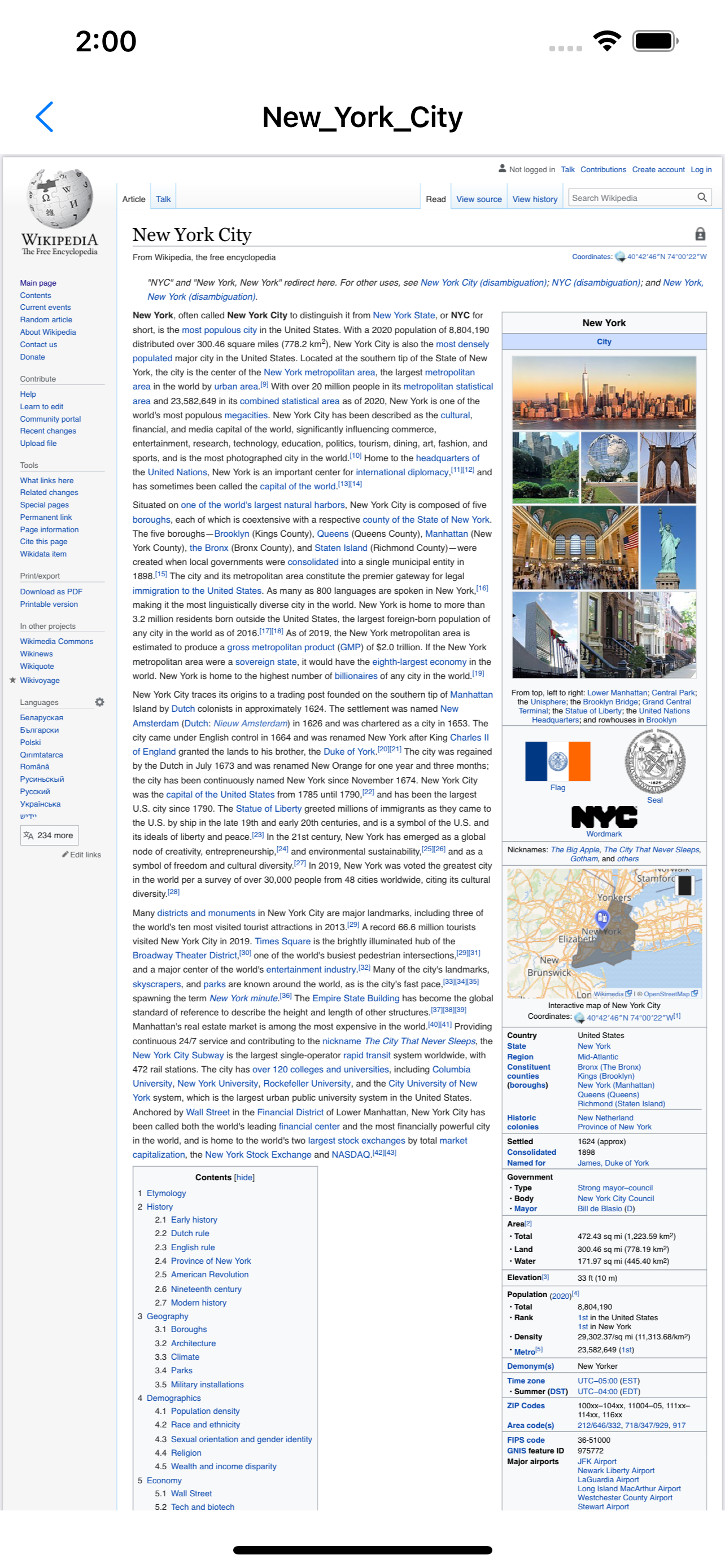Open the Lower Manhattan skyline photo
This screenshot has width=725, height=1568.
click(604, 393)
